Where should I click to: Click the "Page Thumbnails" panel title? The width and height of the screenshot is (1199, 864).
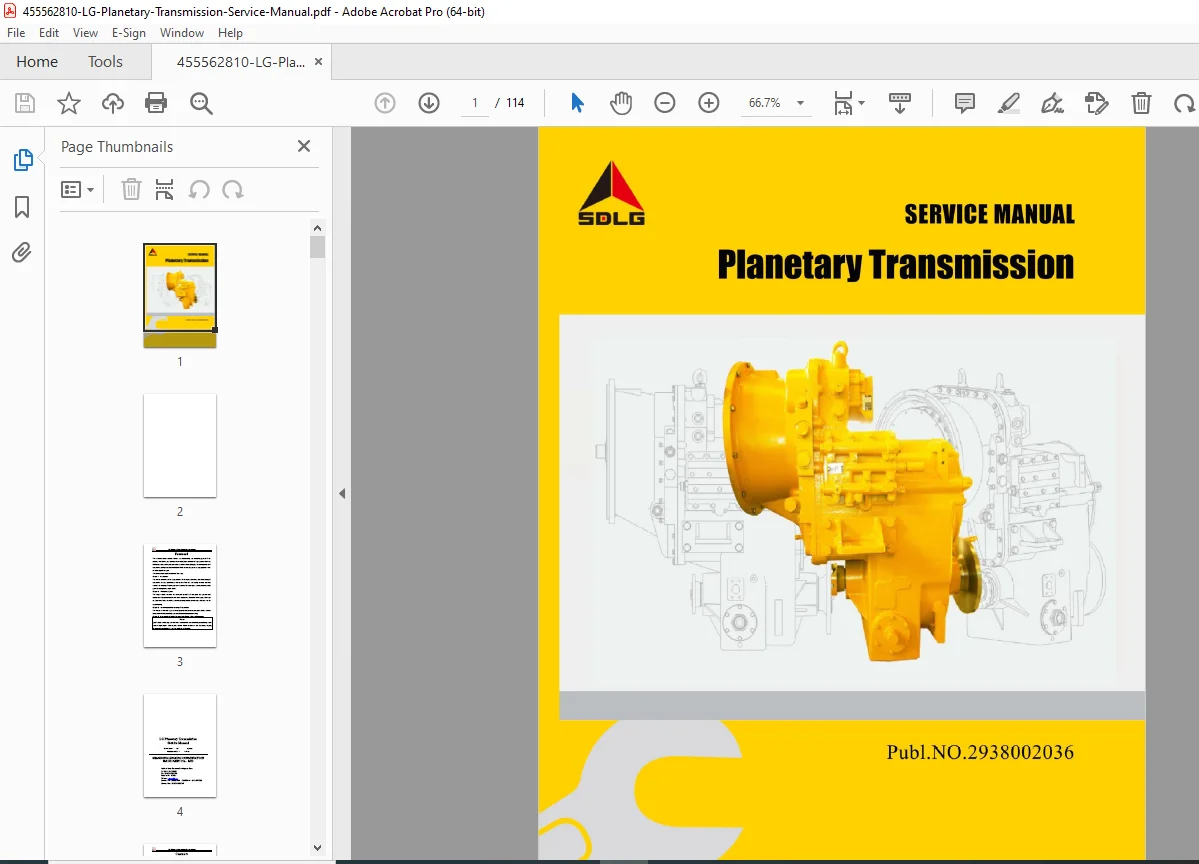117,147
